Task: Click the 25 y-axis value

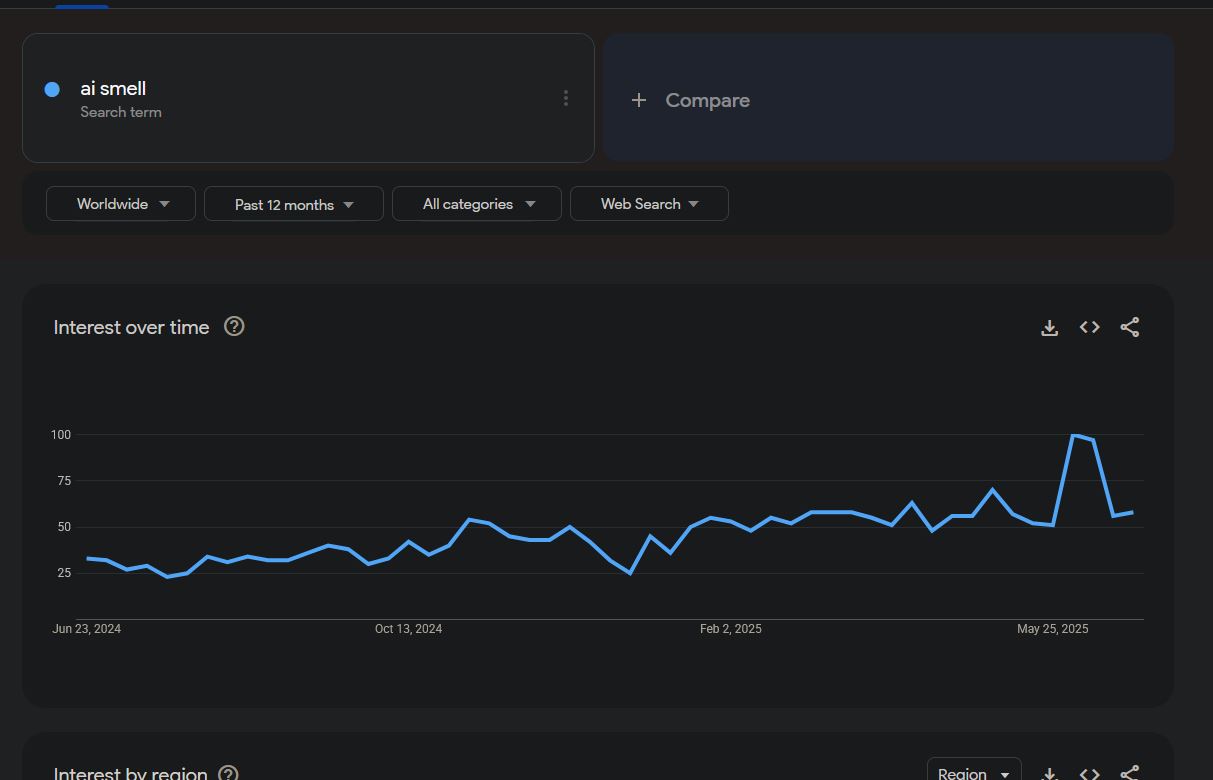Action: (x=64, y=573)
